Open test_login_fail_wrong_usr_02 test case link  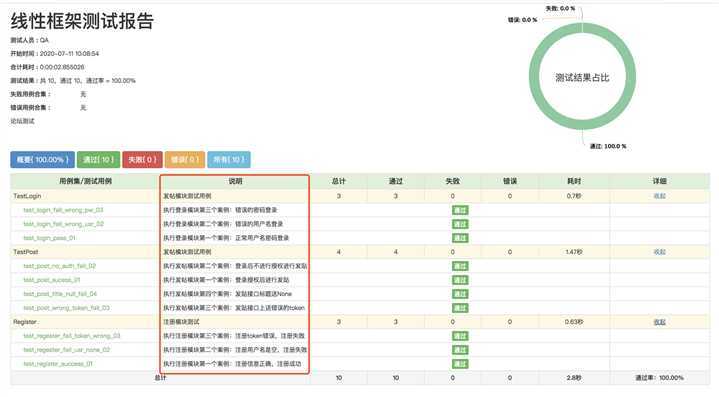point(63,224)
